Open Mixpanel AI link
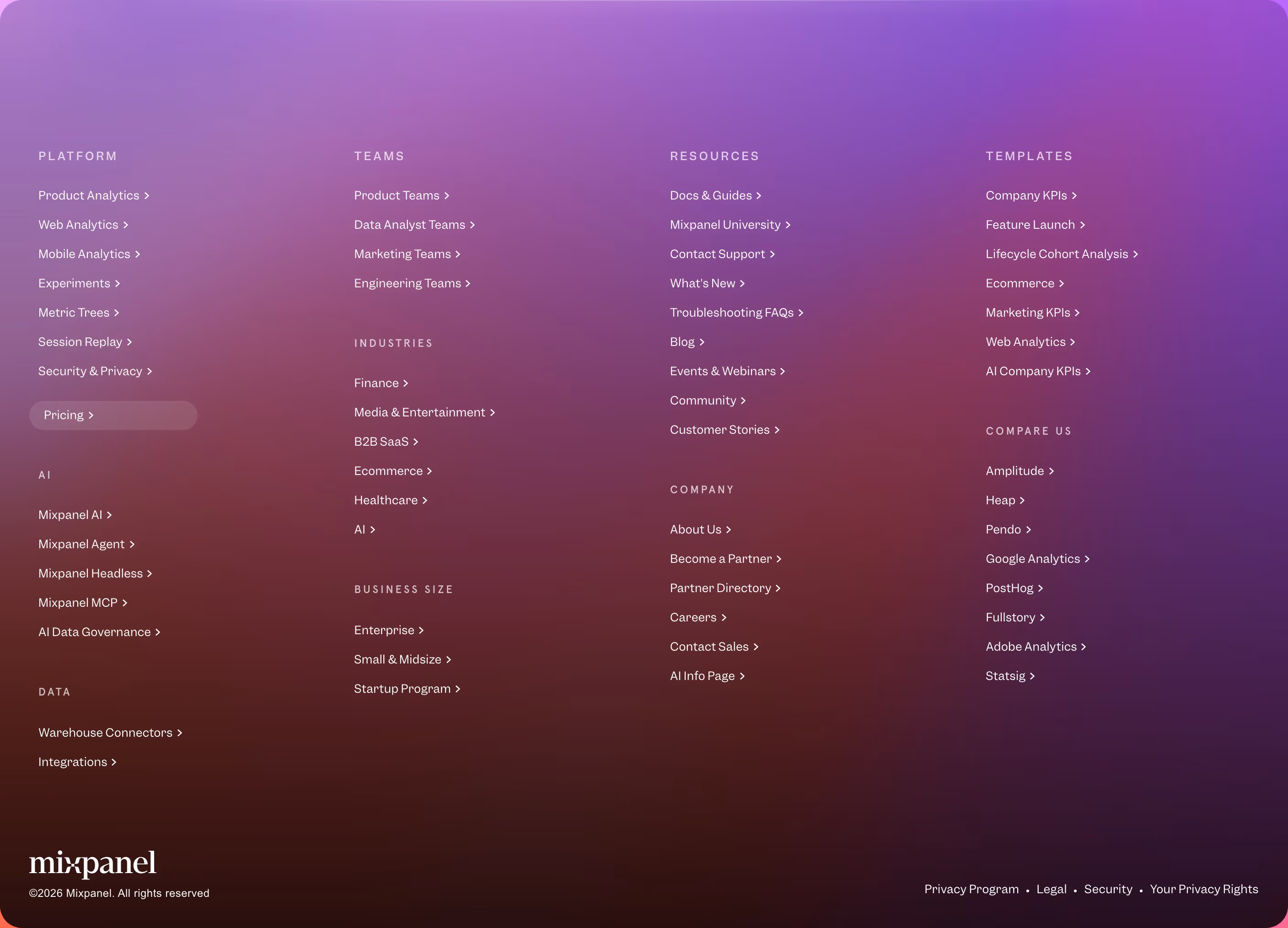 click(x=75, y=515)
